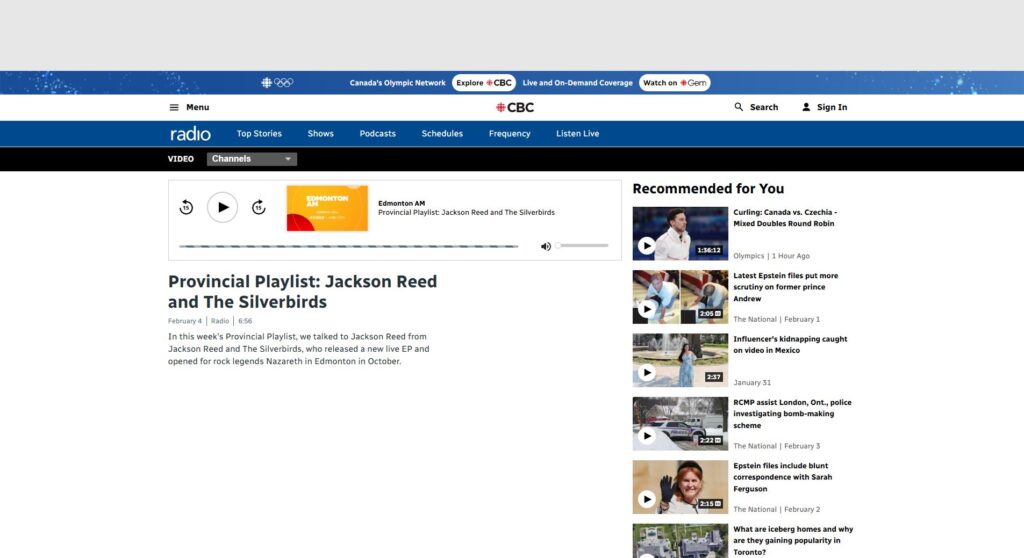The width and height of the screenshot is (1024, 558).
Task: Open the Curling Canada vs. Czechia video thumbnail
Action: (x=680, y=233)
